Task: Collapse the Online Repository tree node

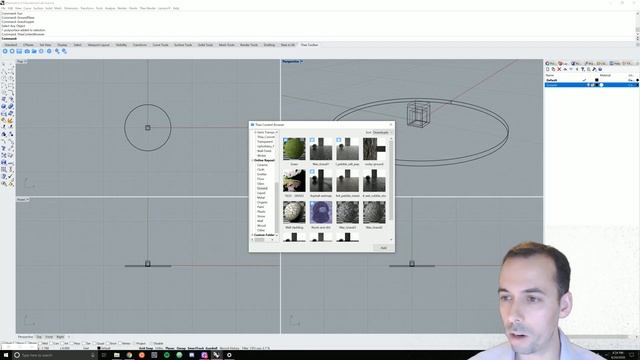Action: pyautogui.click(x=251, y=160)
